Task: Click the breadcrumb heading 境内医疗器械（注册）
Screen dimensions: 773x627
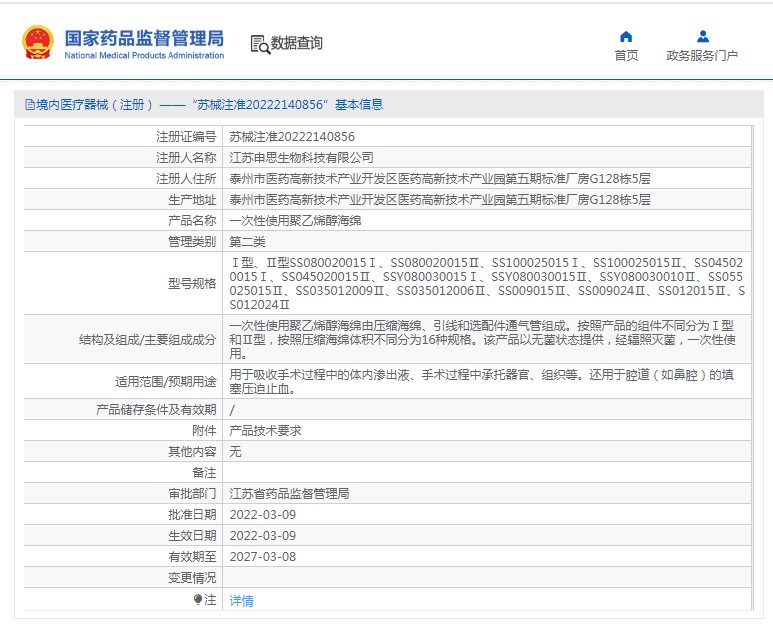Action: pos(94,104)
